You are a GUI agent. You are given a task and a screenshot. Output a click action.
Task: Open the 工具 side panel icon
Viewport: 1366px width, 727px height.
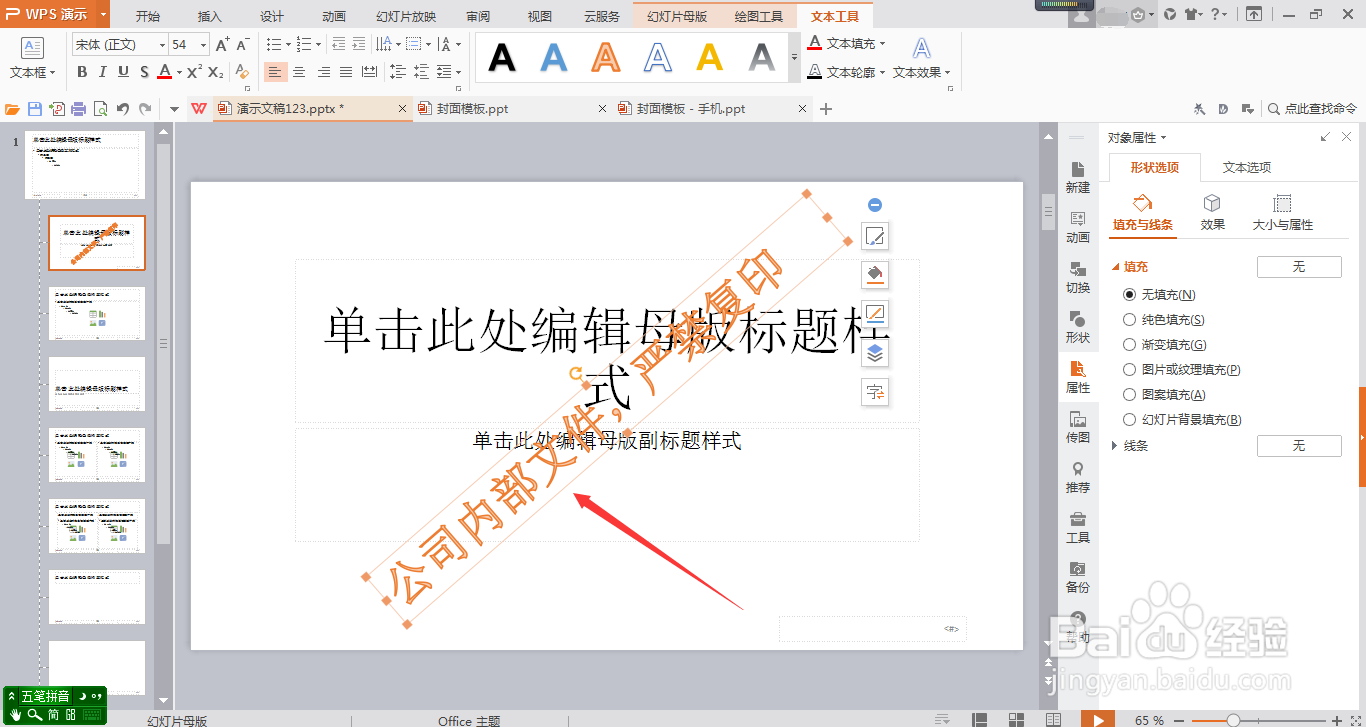1078,527
